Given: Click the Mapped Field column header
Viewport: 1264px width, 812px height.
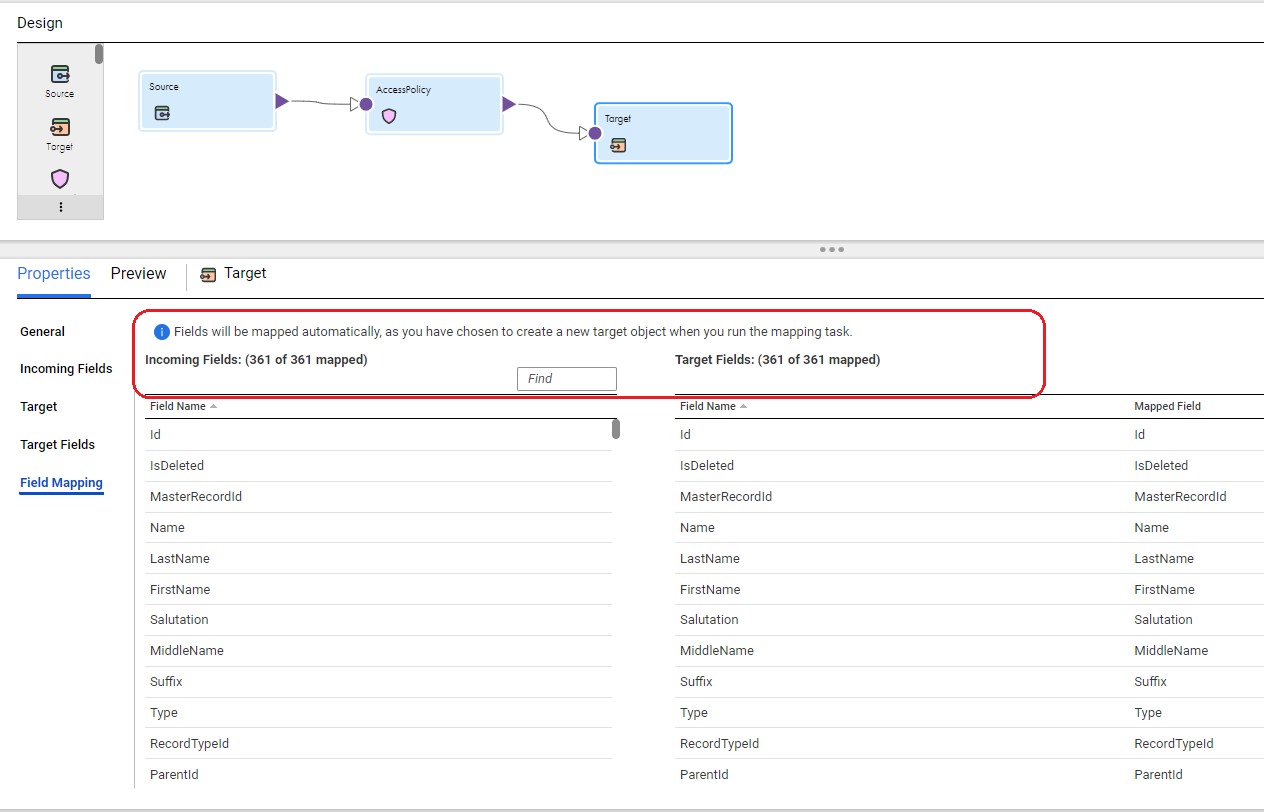Looking at the screenshot, I should [x=1167, y=407].
